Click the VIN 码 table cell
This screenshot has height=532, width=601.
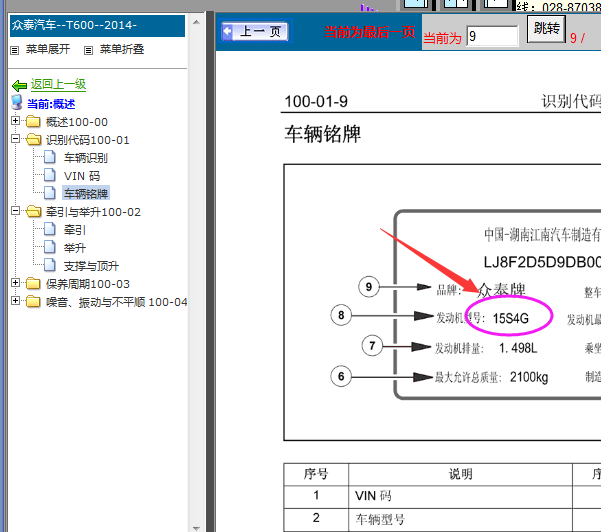(x=460, y=496)
